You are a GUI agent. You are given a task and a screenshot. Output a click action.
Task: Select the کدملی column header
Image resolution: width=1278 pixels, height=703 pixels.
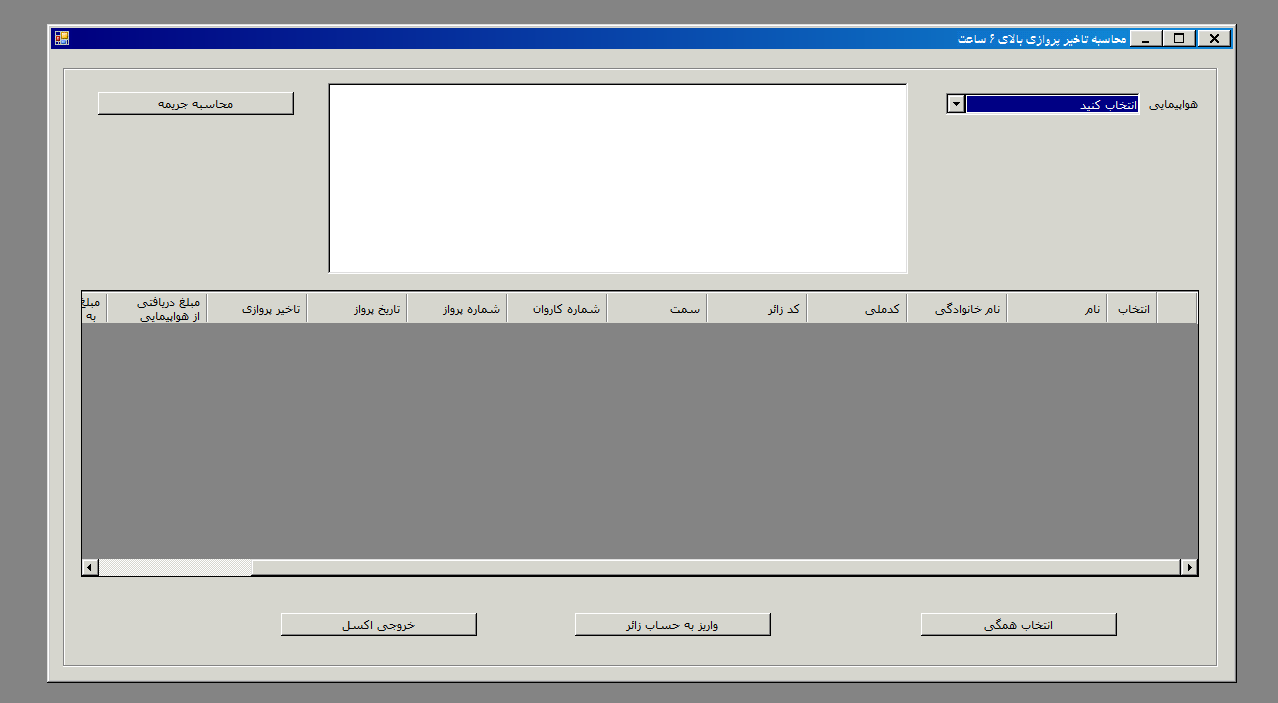coord(856,309)
